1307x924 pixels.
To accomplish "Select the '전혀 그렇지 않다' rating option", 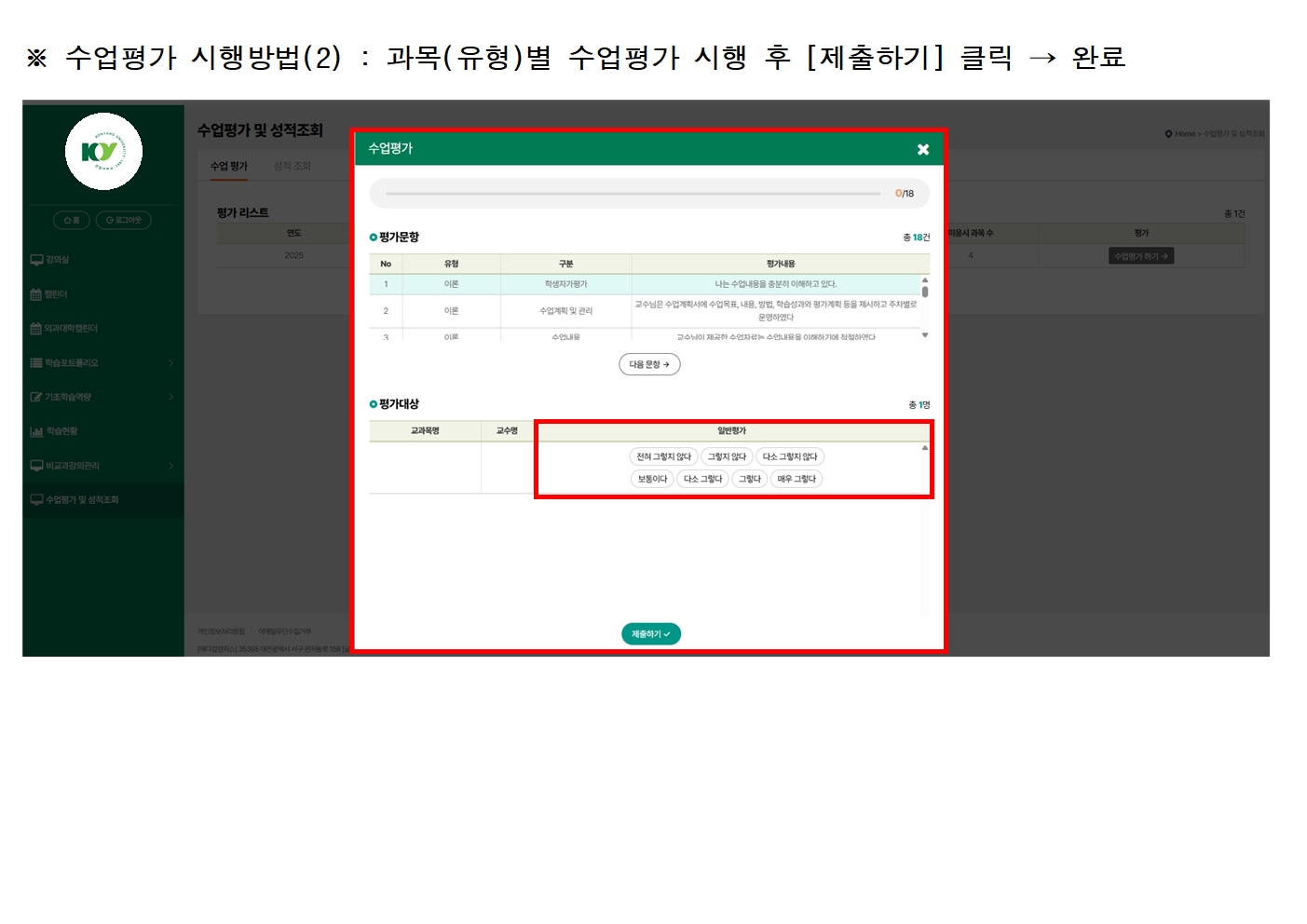I will (663, 456).
